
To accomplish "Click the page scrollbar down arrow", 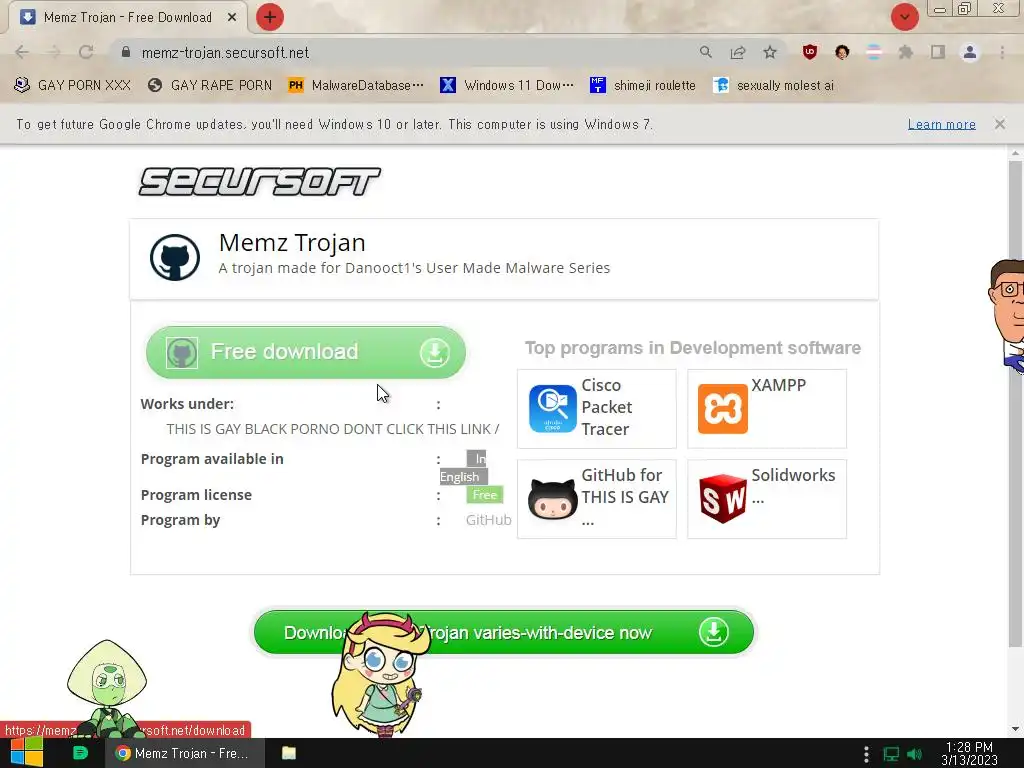I will (x=1015, y=729).
